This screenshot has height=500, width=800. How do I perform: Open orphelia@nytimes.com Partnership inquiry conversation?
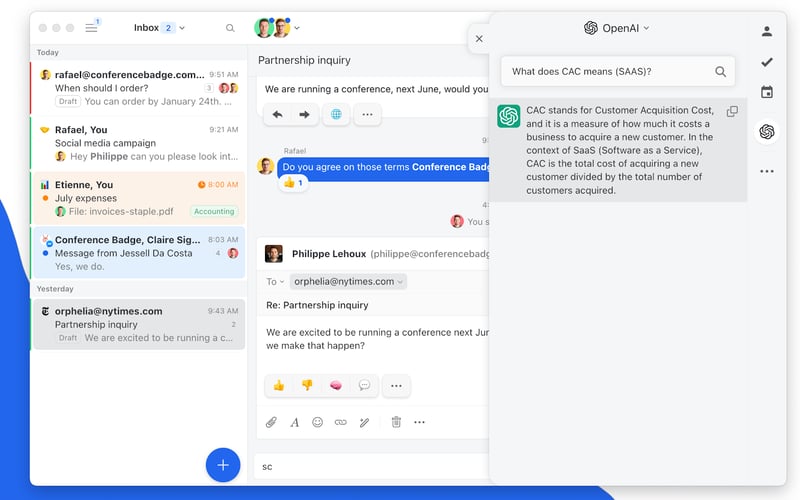pyautogui.click(x=138, y=324)
